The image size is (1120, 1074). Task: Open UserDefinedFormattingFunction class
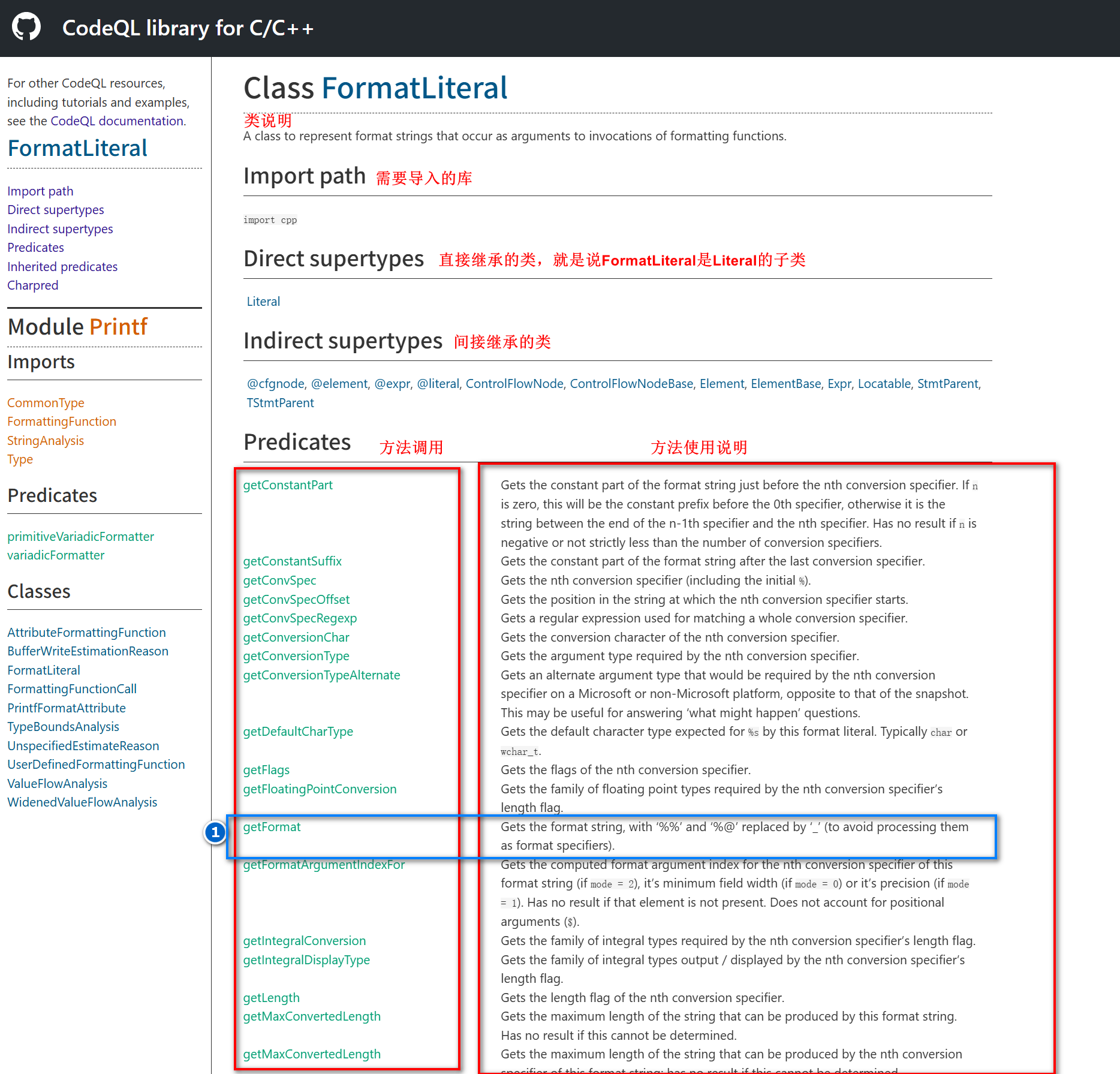[x=96, y=765]
